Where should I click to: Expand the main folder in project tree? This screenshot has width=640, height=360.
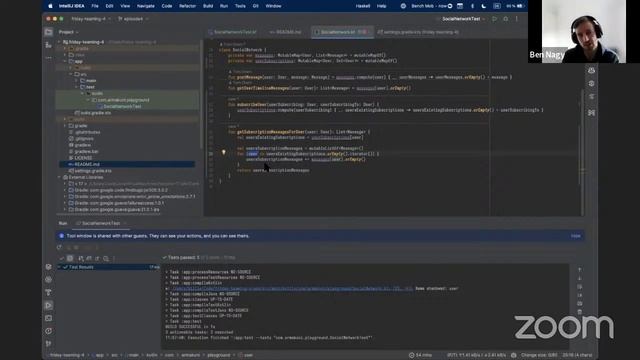coord(77,80)
